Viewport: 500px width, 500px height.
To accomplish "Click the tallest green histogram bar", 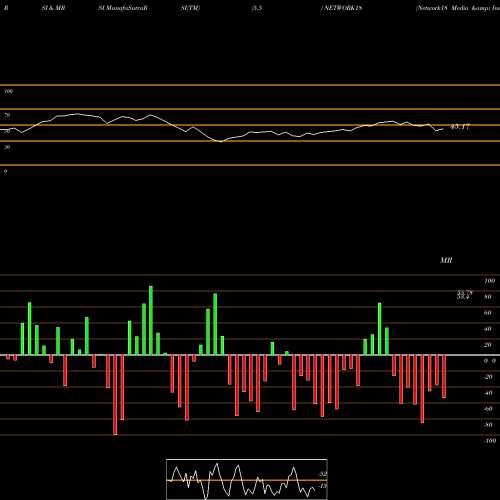I will (x=151, y=320).
